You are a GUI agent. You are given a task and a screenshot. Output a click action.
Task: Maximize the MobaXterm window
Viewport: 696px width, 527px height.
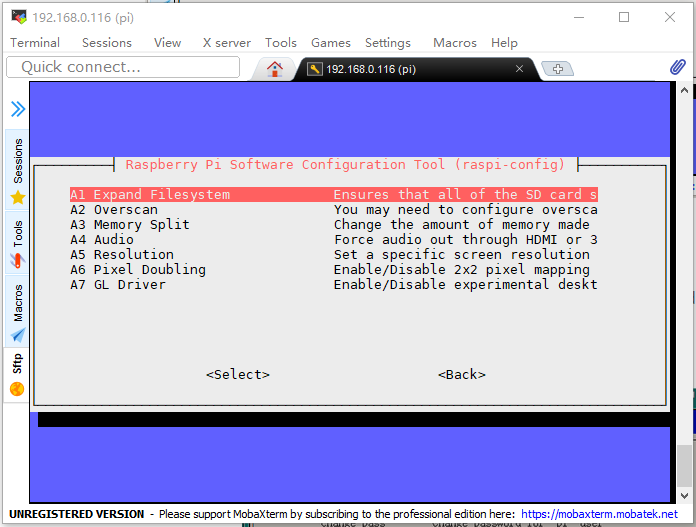(x=624, y=17)
